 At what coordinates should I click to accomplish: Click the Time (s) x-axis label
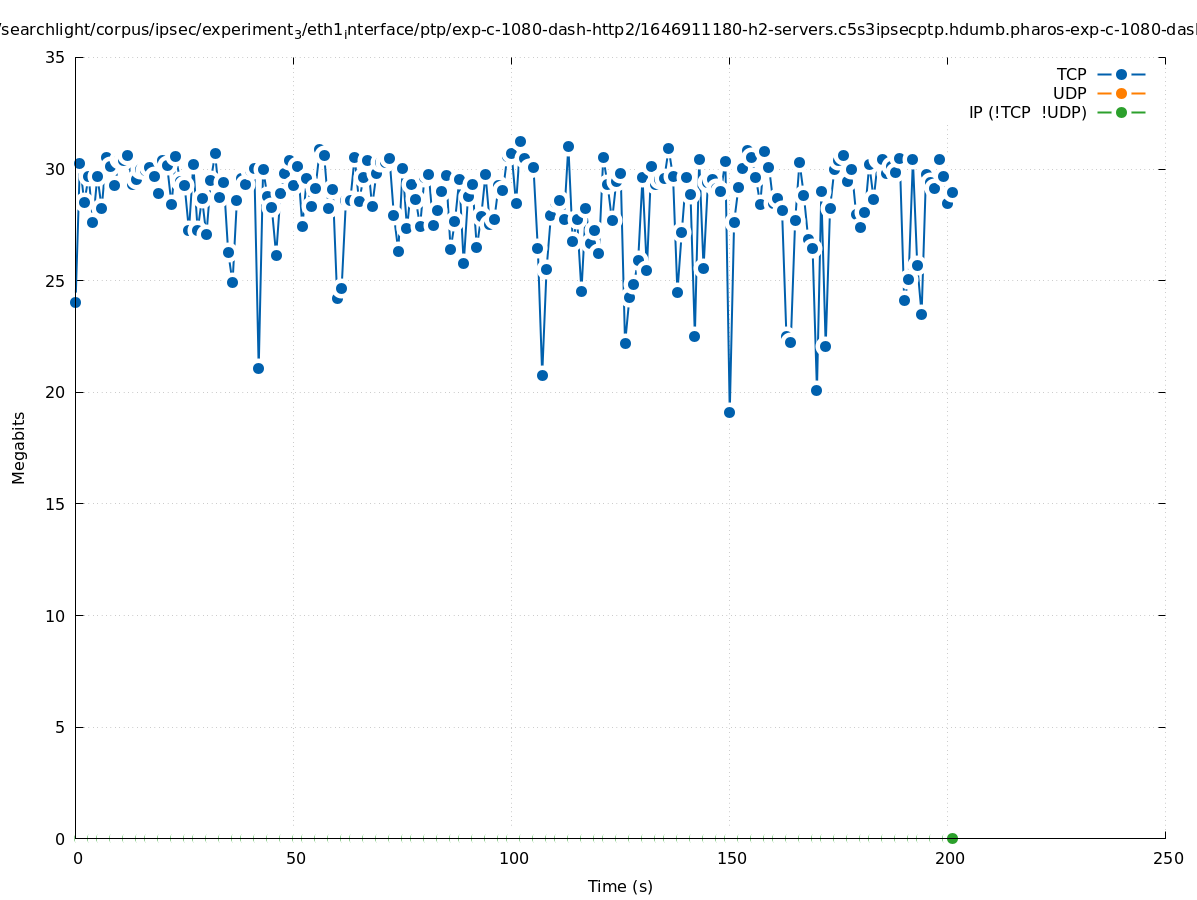620,886
